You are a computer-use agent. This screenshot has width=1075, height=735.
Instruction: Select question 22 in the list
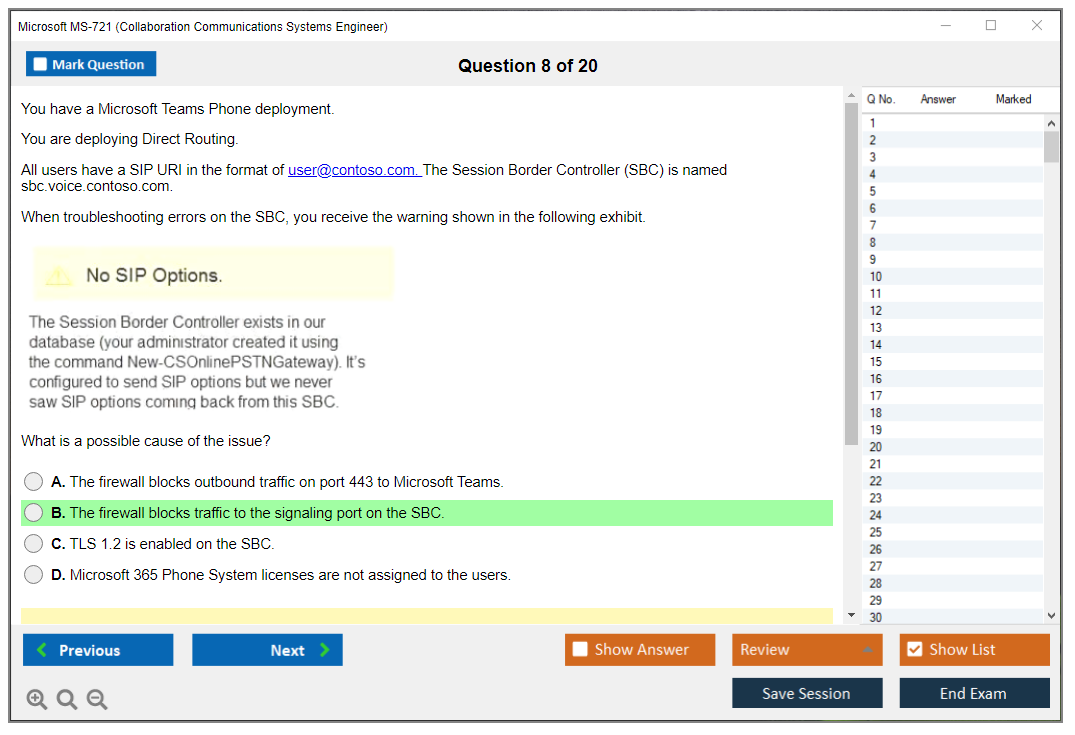[953, 481]
